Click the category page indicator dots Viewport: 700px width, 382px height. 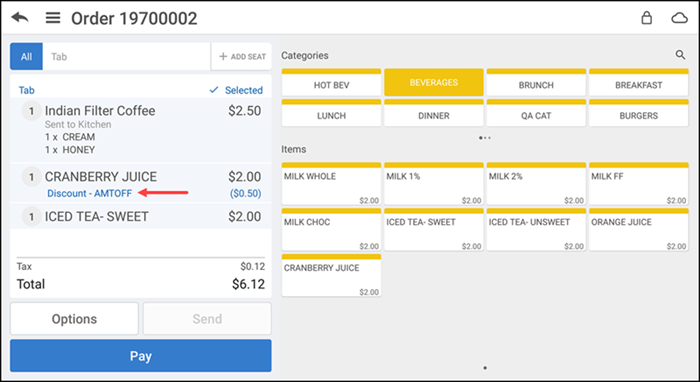tap(485, 138)
